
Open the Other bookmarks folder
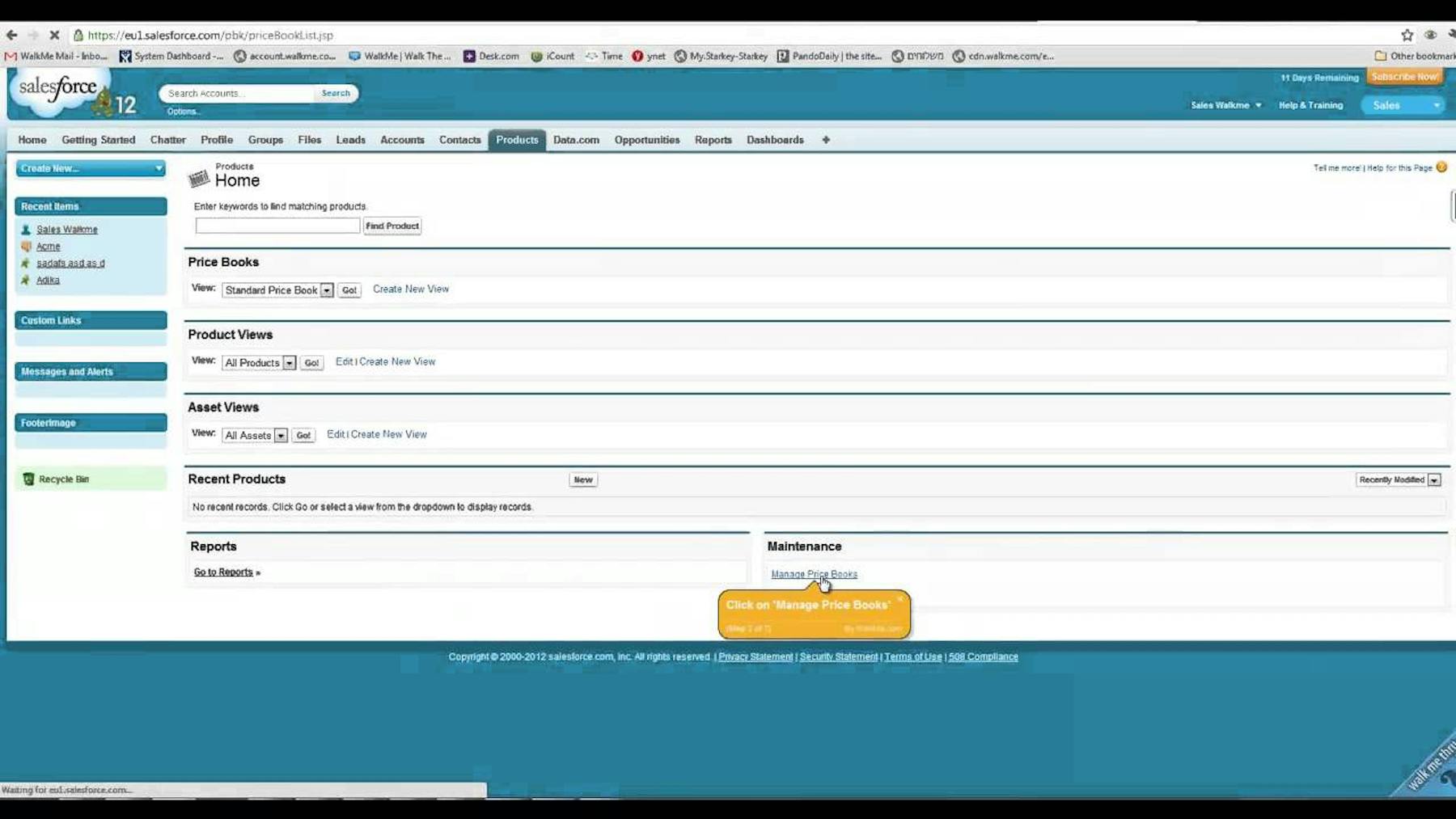click(1415, 56)
